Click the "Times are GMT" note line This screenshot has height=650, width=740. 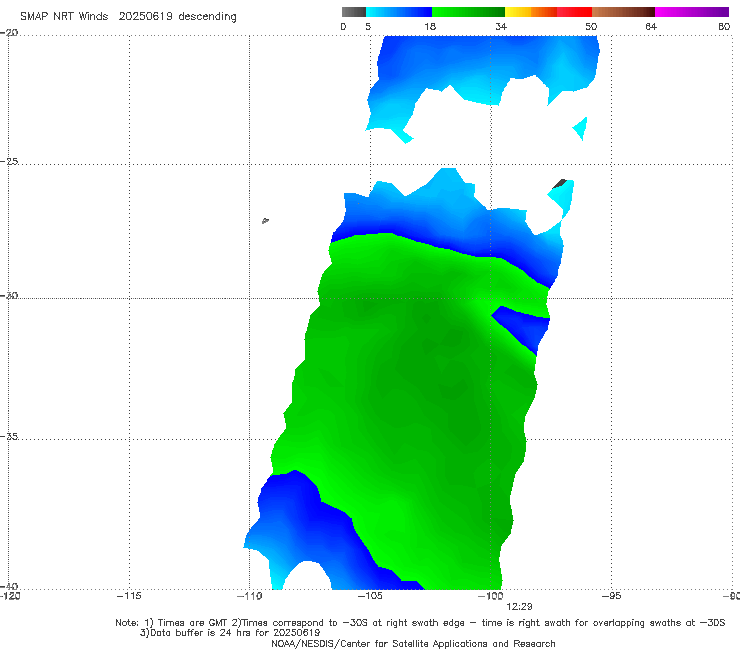pyautogui.click(x=420, y=623)
